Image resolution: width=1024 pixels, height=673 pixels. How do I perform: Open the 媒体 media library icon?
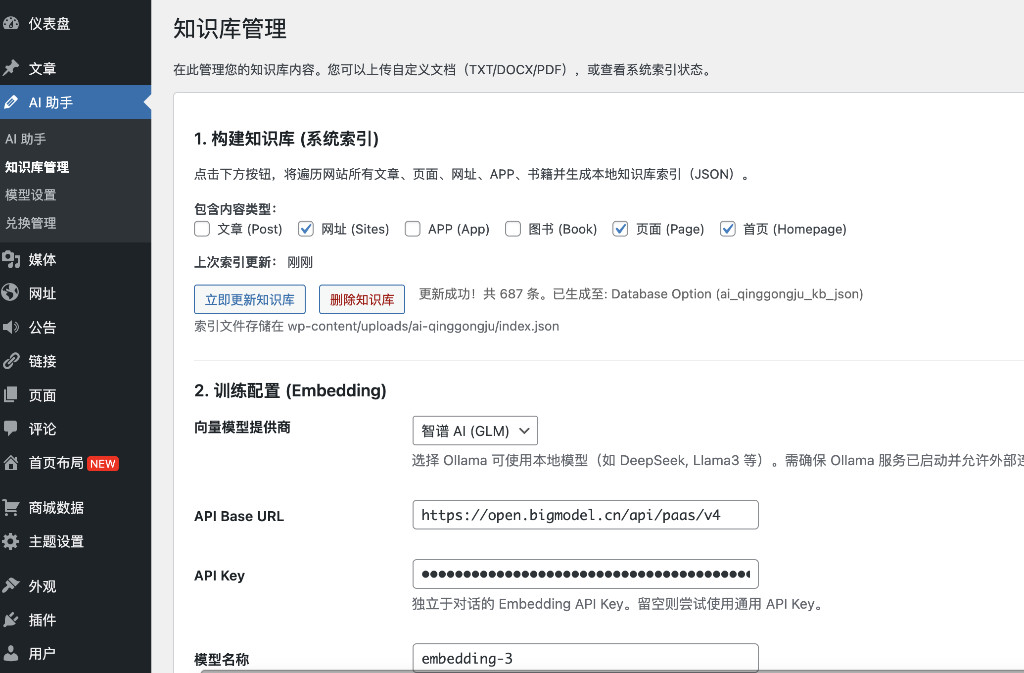click(14, 258)
